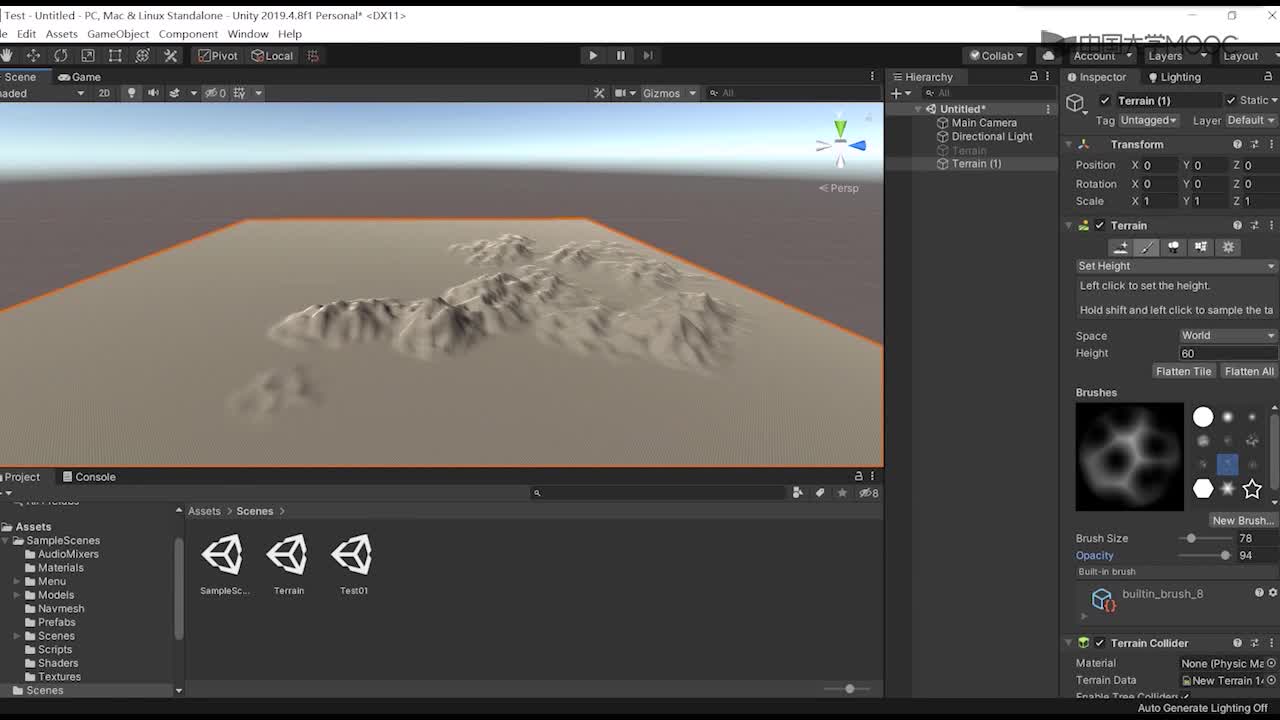
Task: Switch to the Lighting tab
Action: (1173, 77)
